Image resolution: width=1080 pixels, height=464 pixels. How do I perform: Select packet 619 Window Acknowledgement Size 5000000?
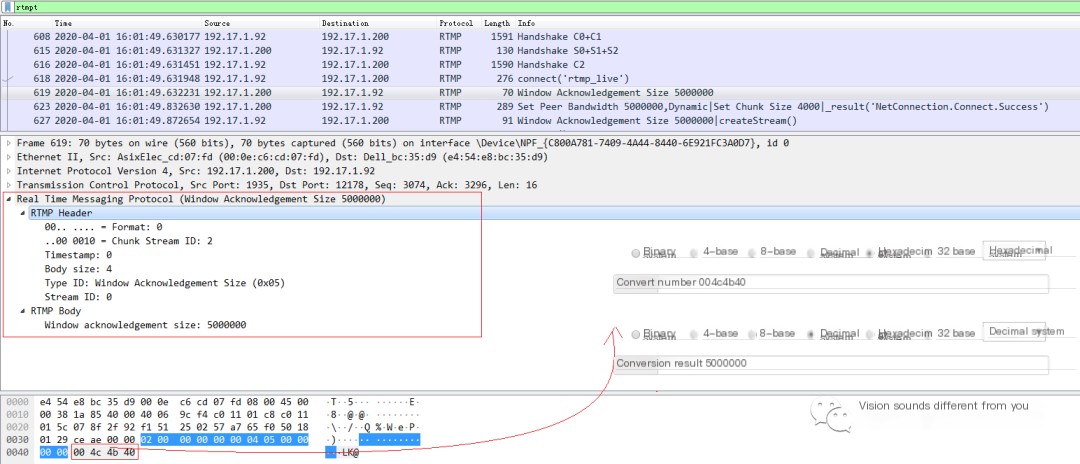pos(540,92)
